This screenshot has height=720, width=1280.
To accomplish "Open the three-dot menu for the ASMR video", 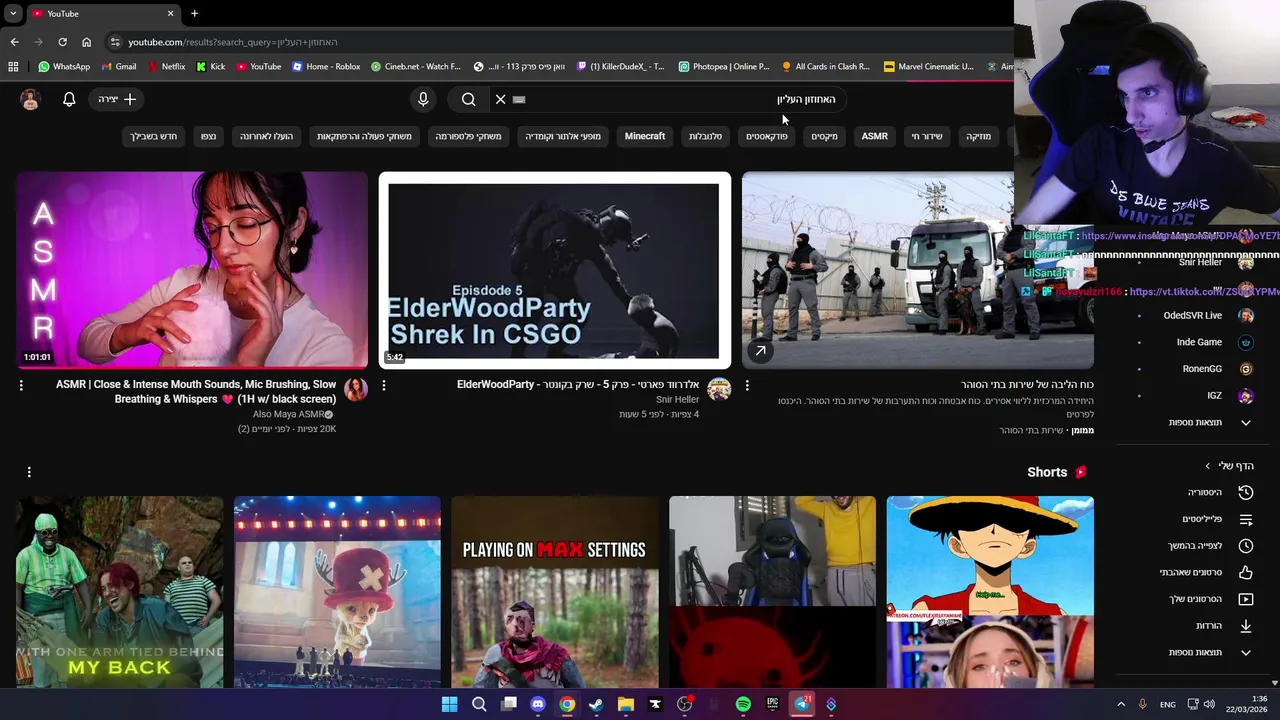I will click(21, 385).
